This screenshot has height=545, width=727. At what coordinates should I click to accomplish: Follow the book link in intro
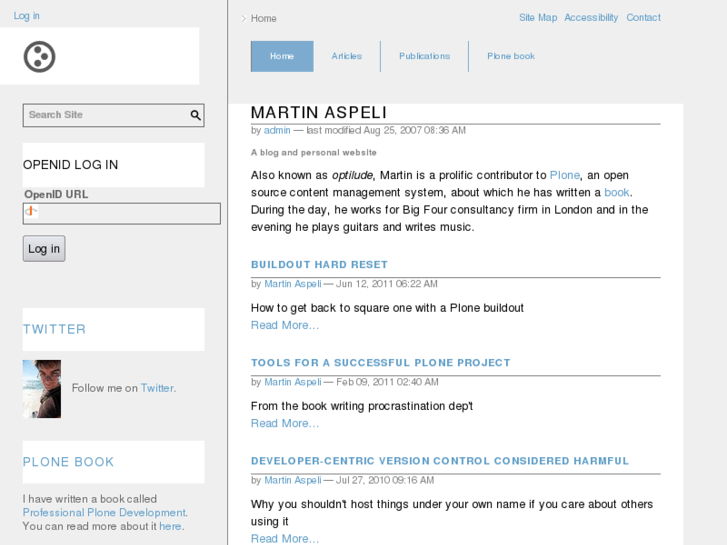coord(617,192)
